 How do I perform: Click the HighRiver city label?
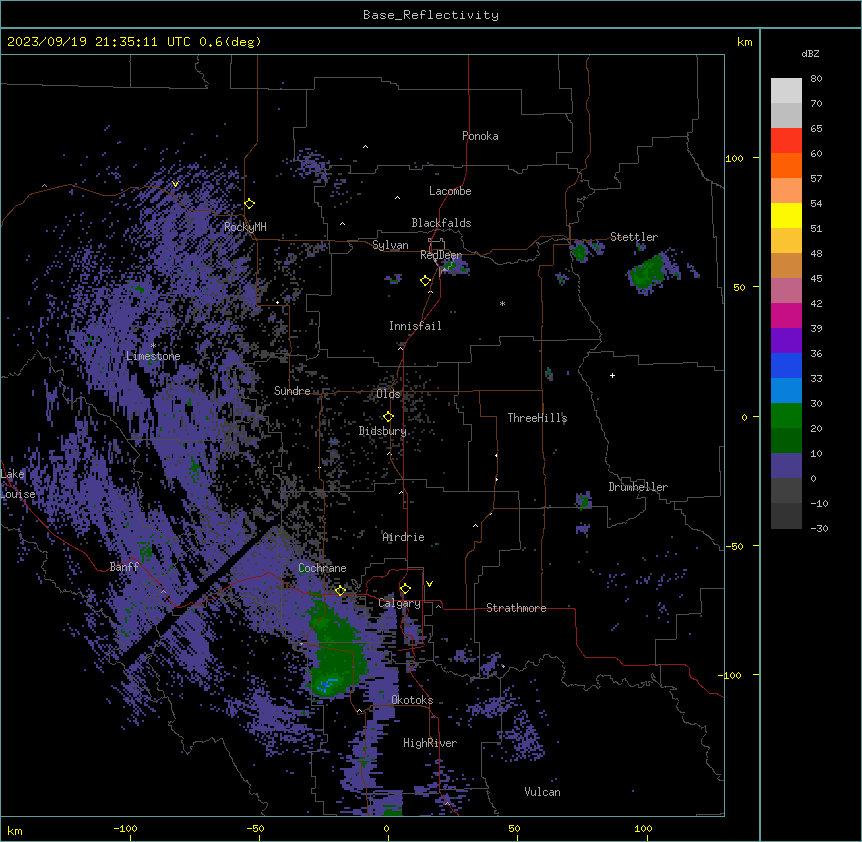[430, 743]
